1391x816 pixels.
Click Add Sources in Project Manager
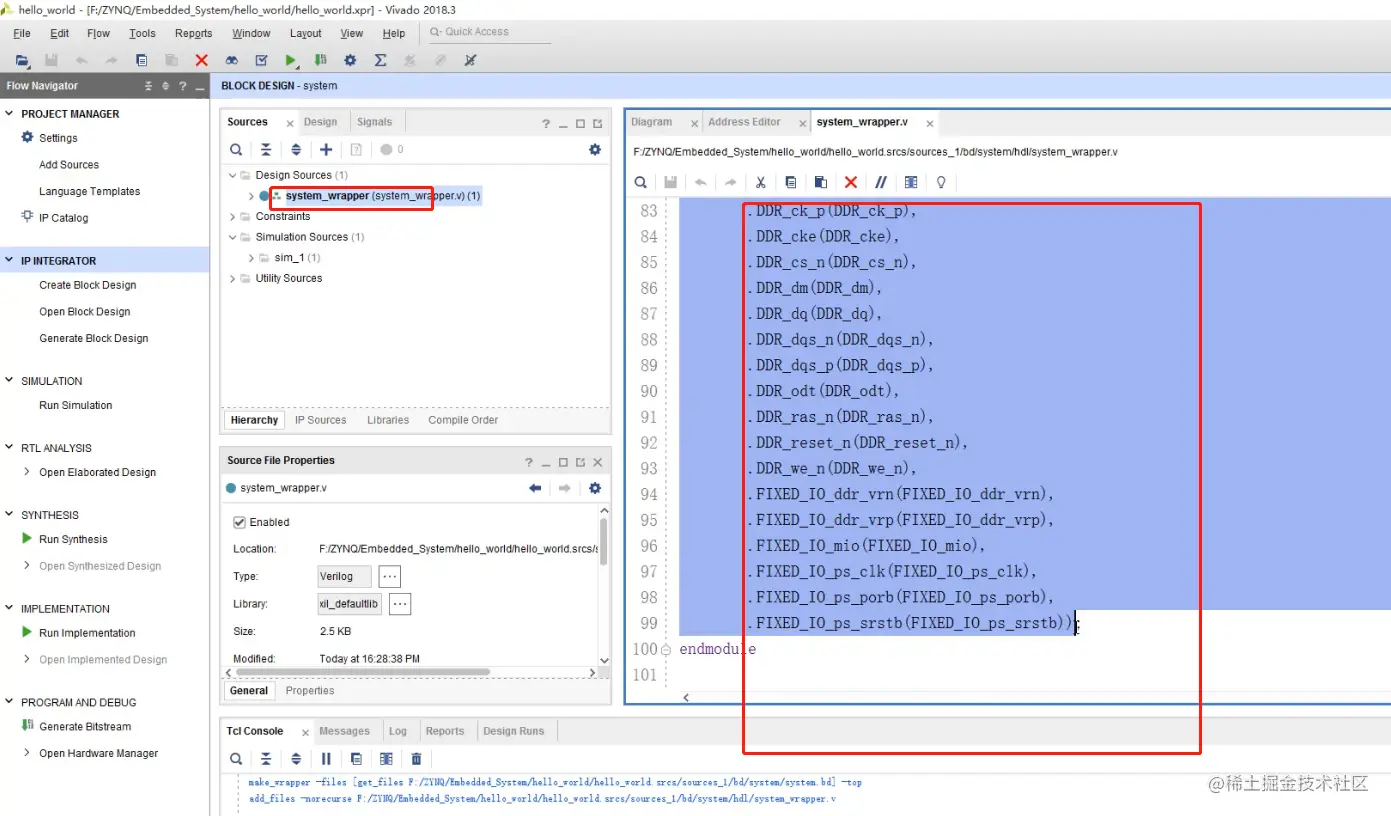click(x=69, y=165)
